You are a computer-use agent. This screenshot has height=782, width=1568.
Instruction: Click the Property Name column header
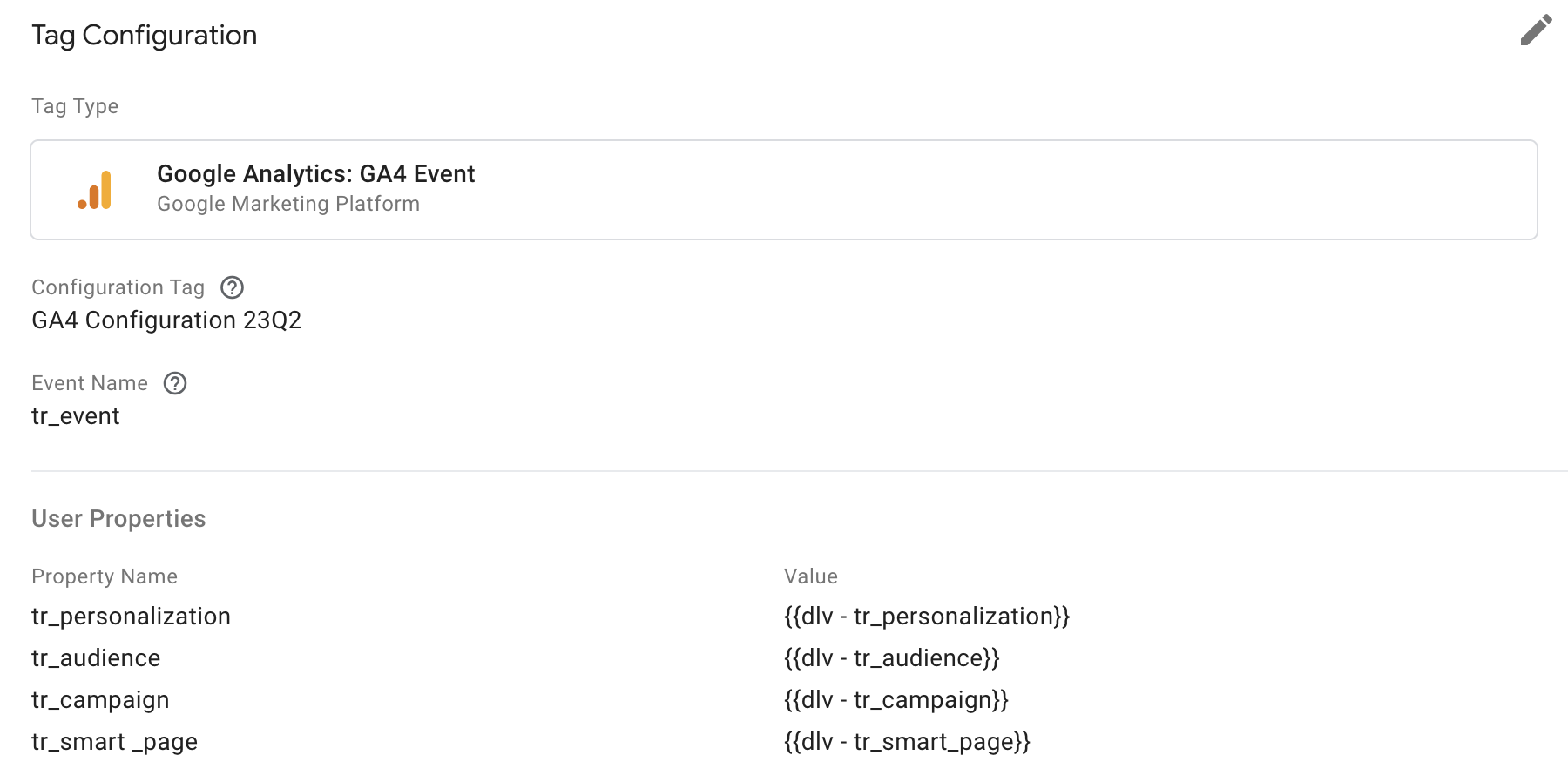[104, 576]
